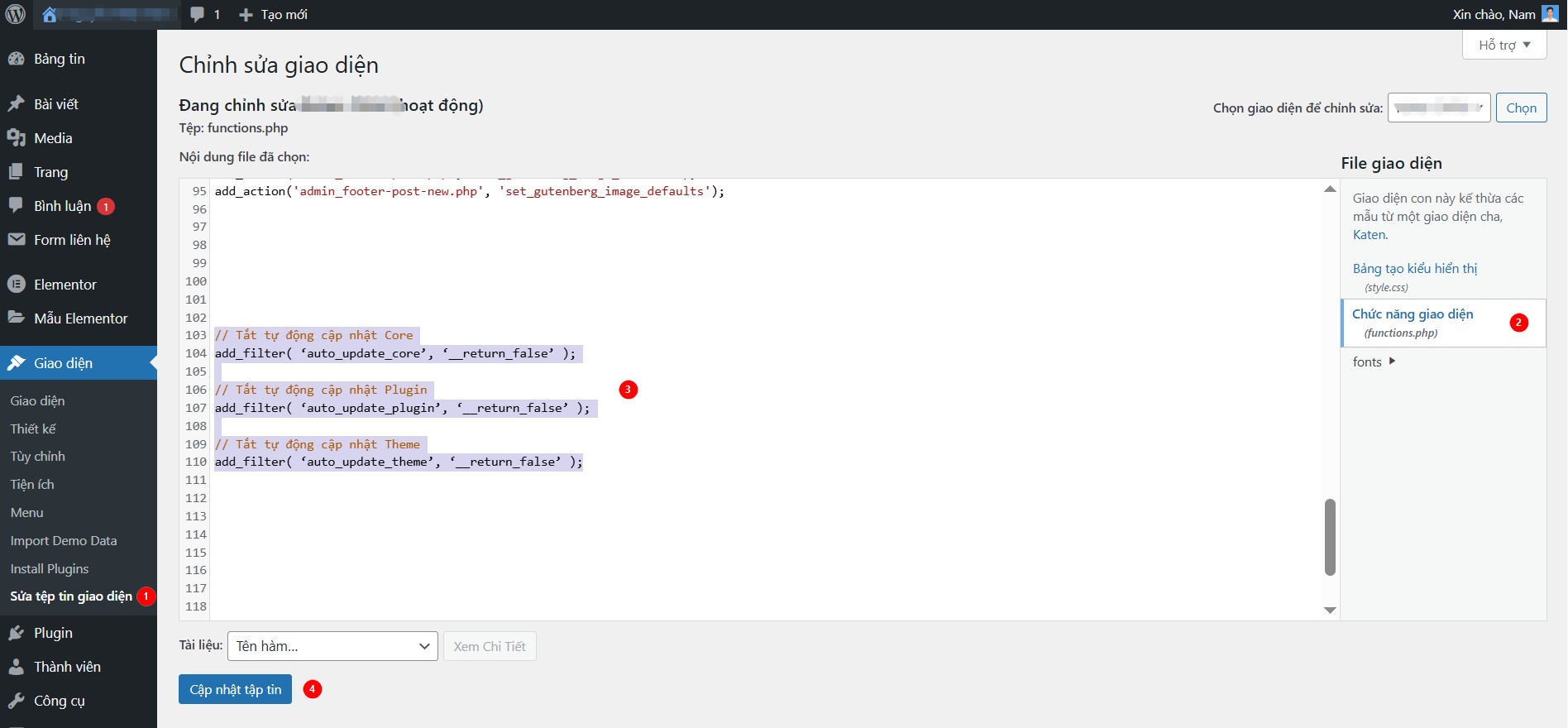Click line 95 add_action code
The width and height of the screenshot is (1568, 728).
pos(470,191)
